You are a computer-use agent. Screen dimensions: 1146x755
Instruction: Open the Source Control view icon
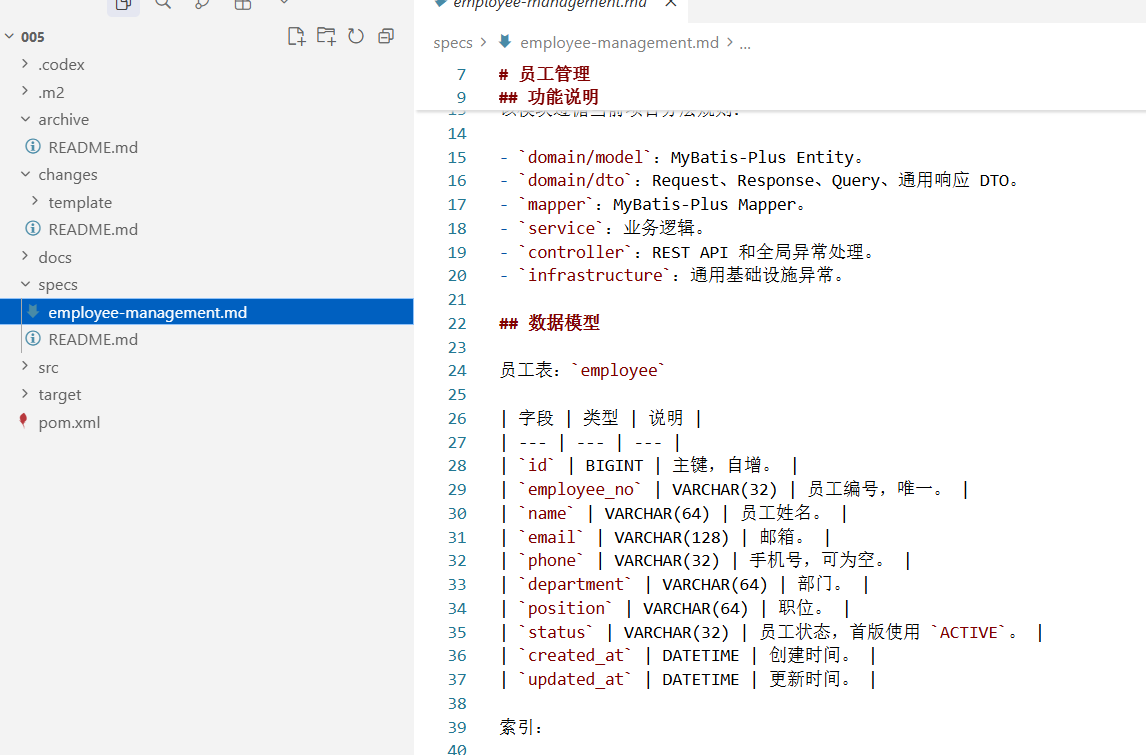click(202, 4)
